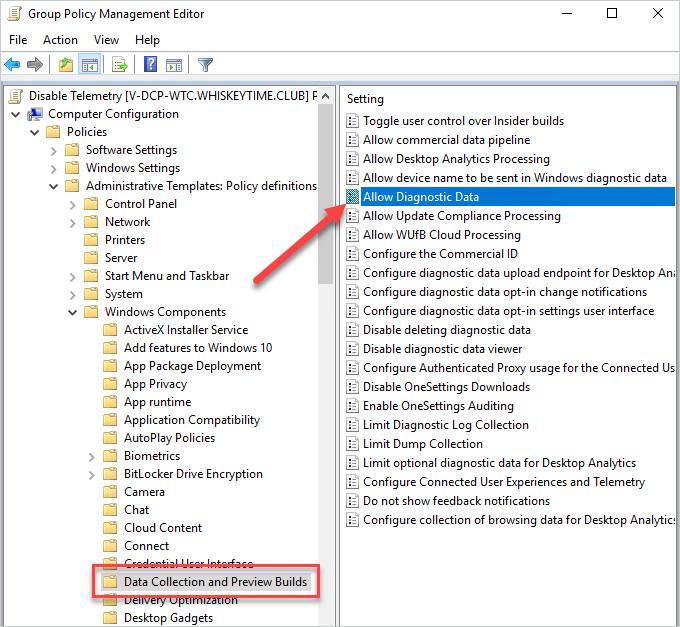The image size is (680, 627).
Task: Select Limit Diagnostic Log Collection setting
Action: 446,425
